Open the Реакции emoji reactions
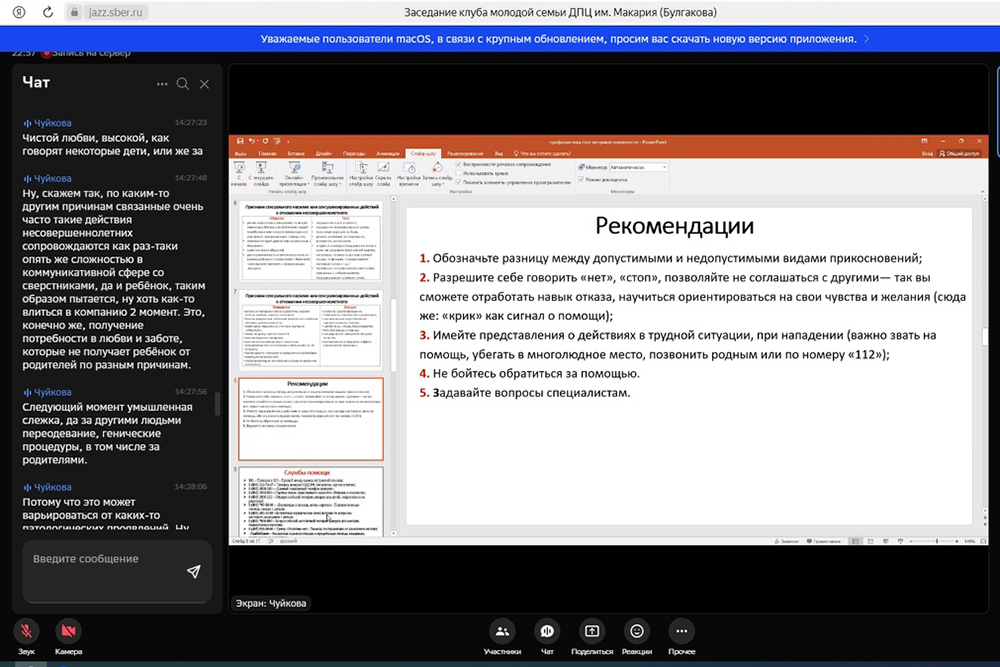Screen dimensions: 1000x667 coord(636,631)
